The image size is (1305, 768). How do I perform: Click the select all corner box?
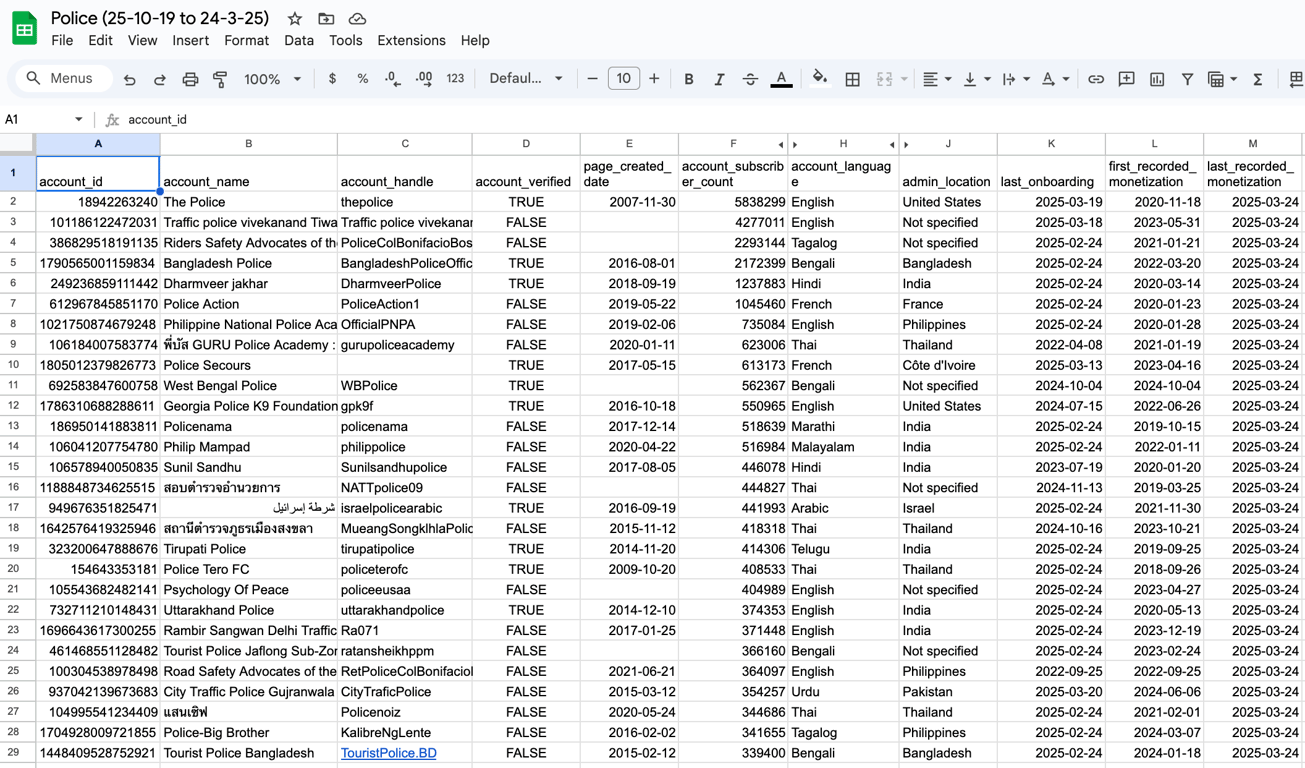(17, 144)
